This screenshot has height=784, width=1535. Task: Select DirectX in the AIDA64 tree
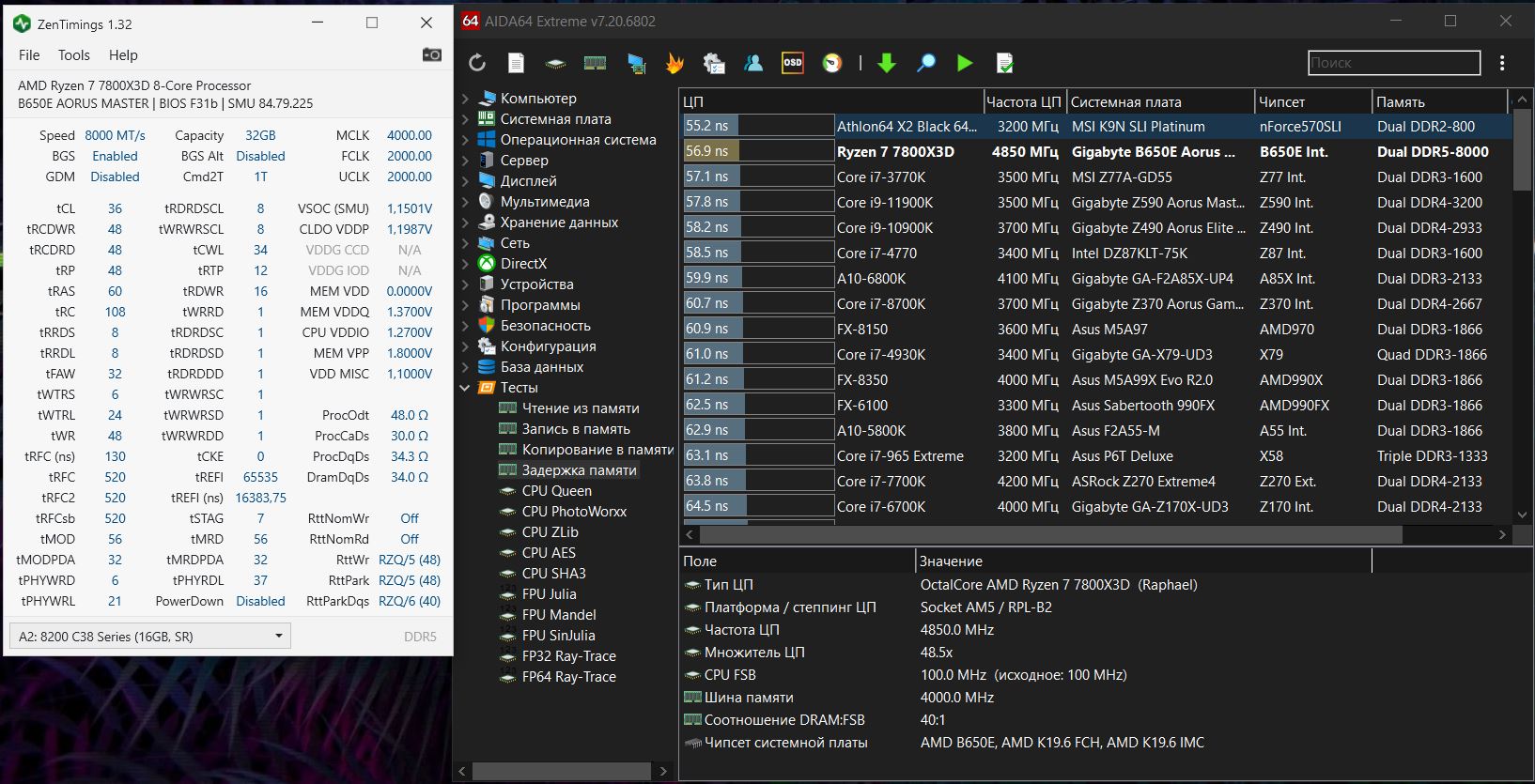pos(523,263)
